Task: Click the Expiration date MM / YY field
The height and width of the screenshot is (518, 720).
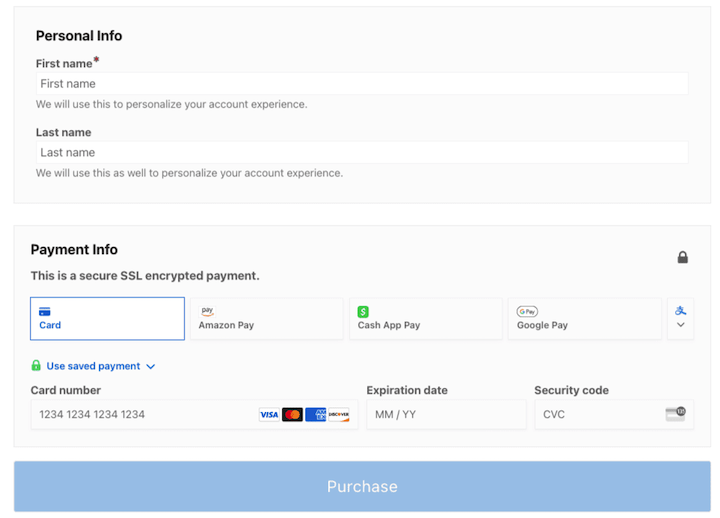Action: 446,414
